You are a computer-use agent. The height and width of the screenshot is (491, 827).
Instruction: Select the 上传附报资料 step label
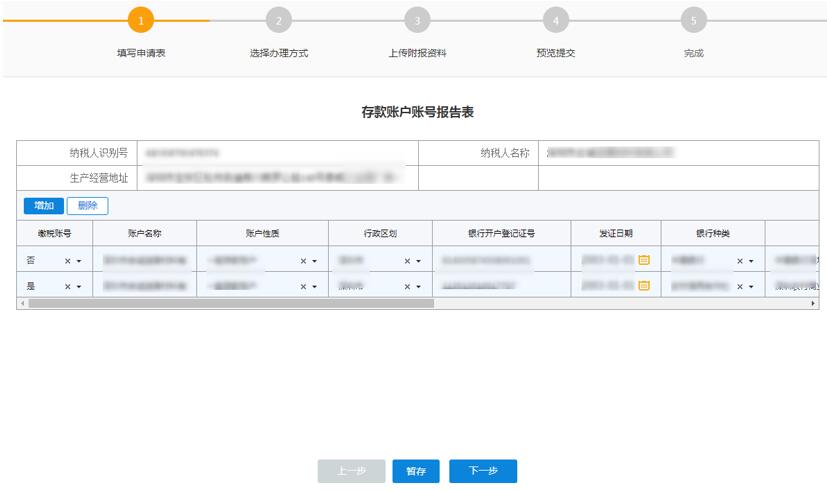[417, 53]
